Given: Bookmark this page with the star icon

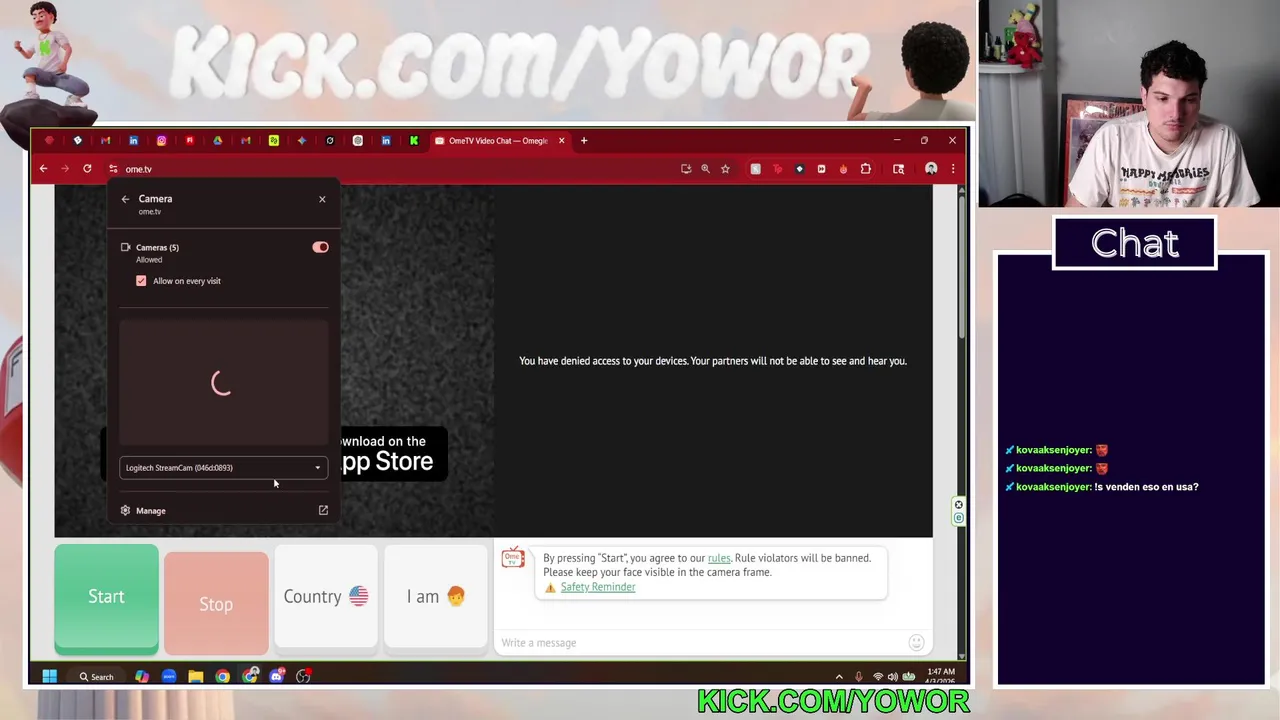Looking at the screenshot, I should point(725,169).
